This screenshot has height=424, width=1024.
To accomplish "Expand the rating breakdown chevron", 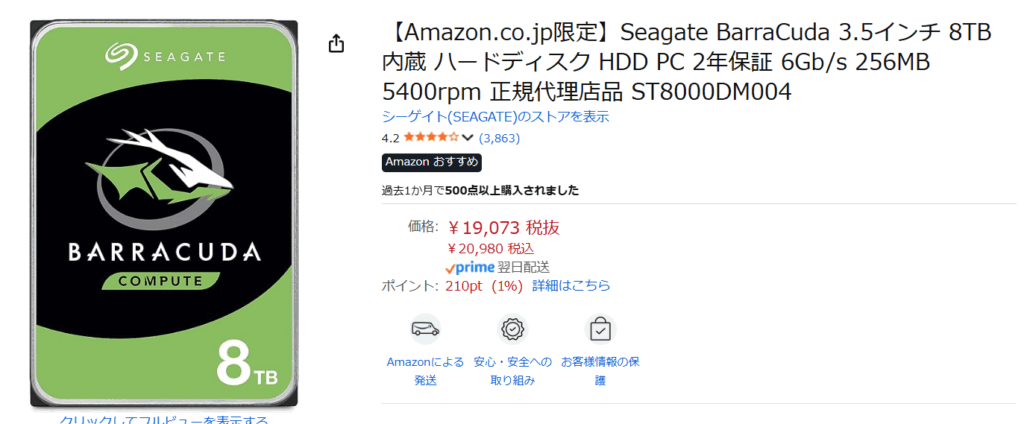I will point(467,138).
